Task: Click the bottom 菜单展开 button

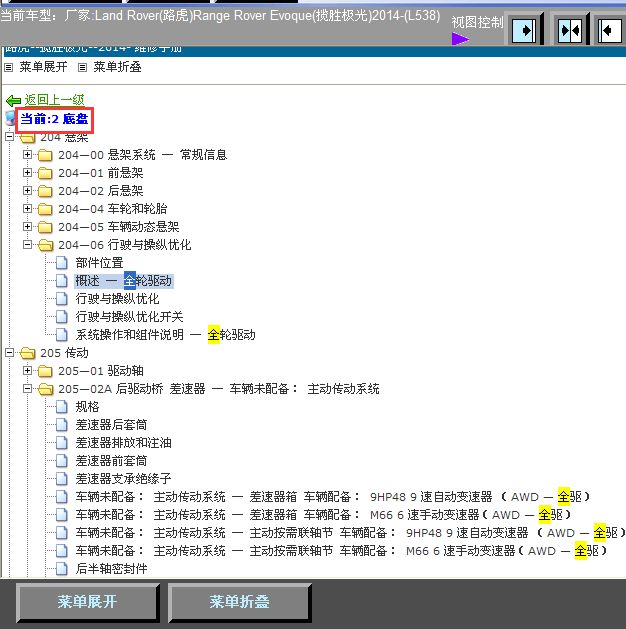Action: tap(87, 602)
